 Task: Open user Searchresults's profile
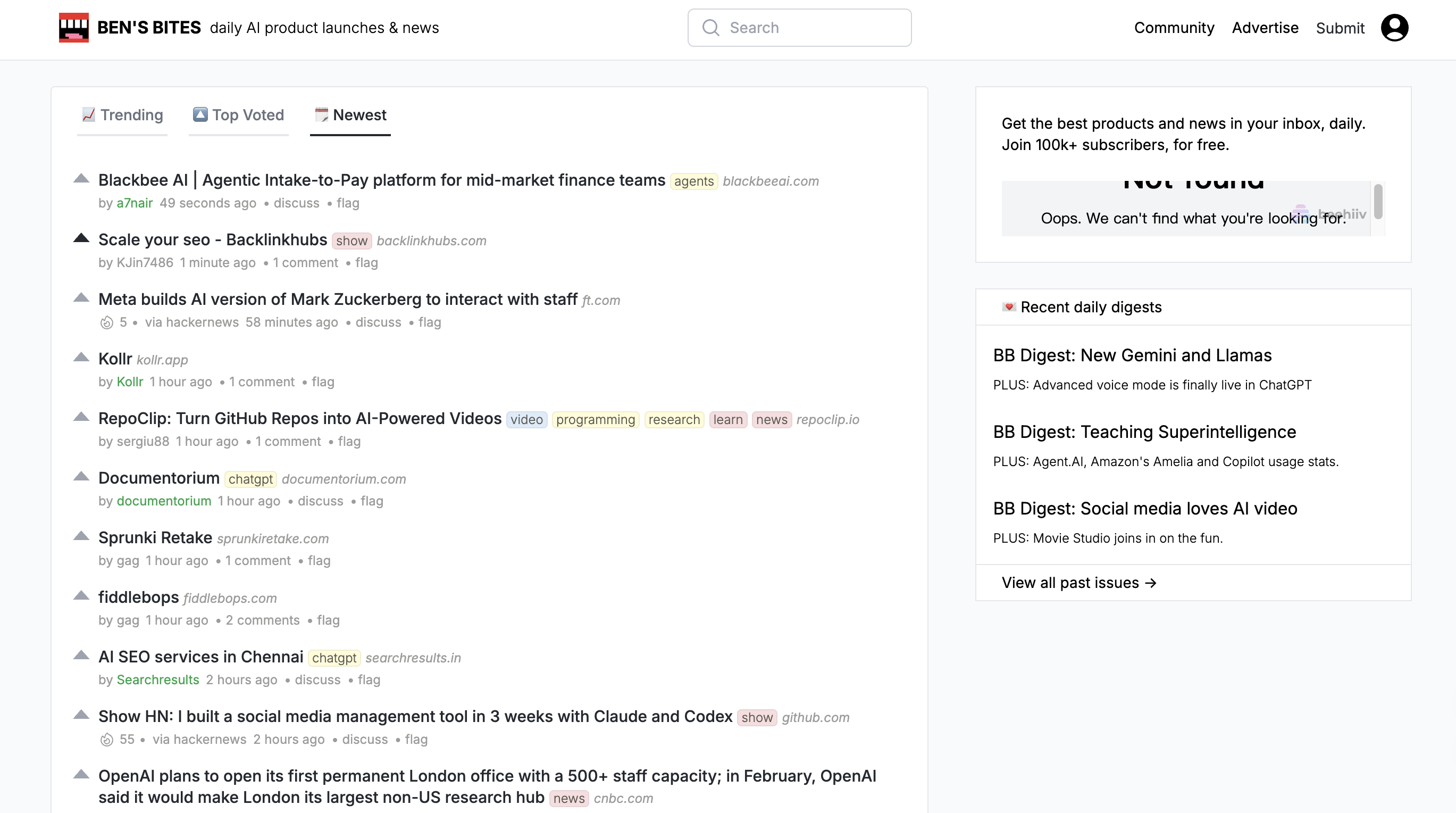coord(158,679)
